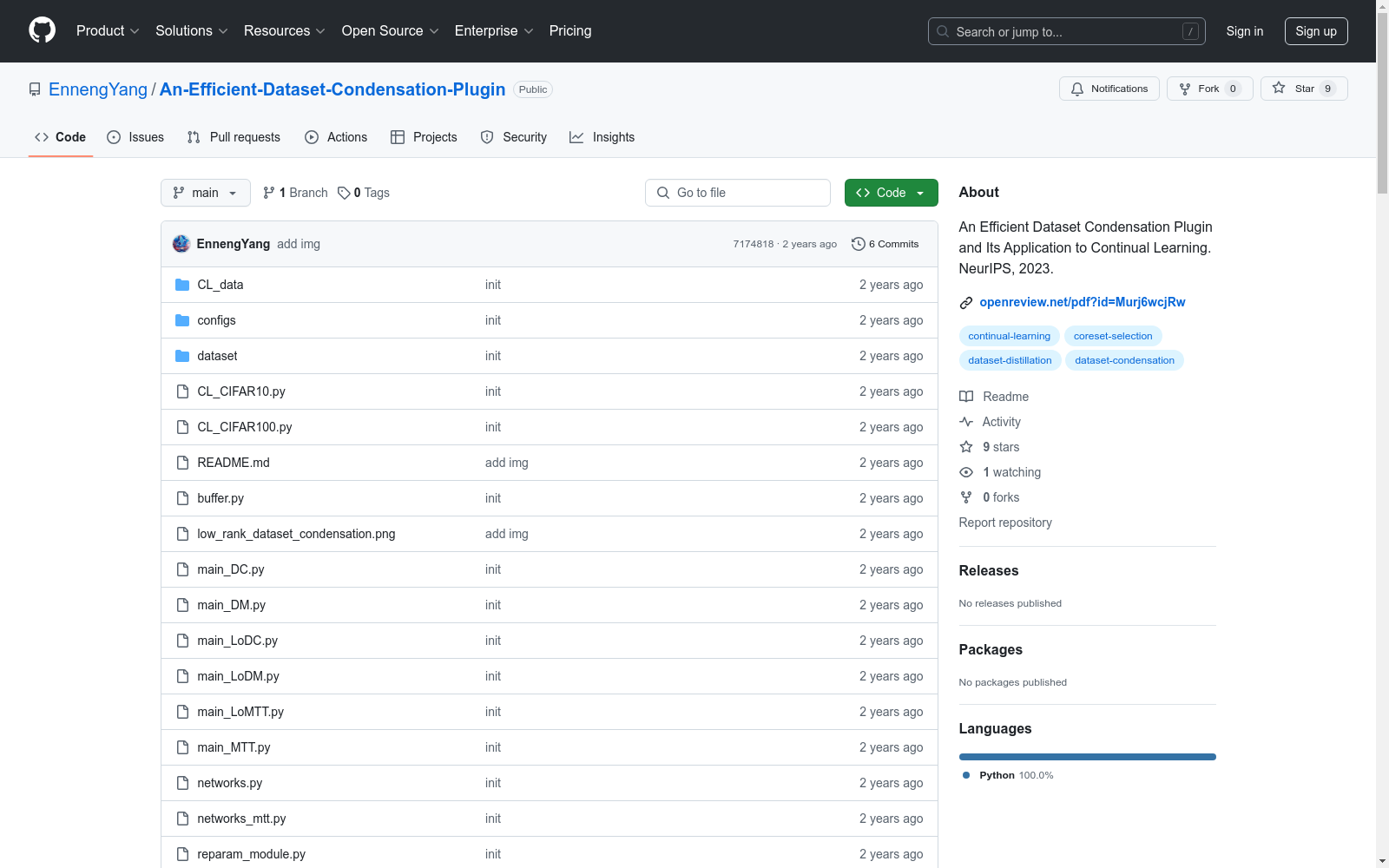Viewport: 1389px width, 868px height.
Task: Click the file icon for buffer.py
Action: pos(182,498)
